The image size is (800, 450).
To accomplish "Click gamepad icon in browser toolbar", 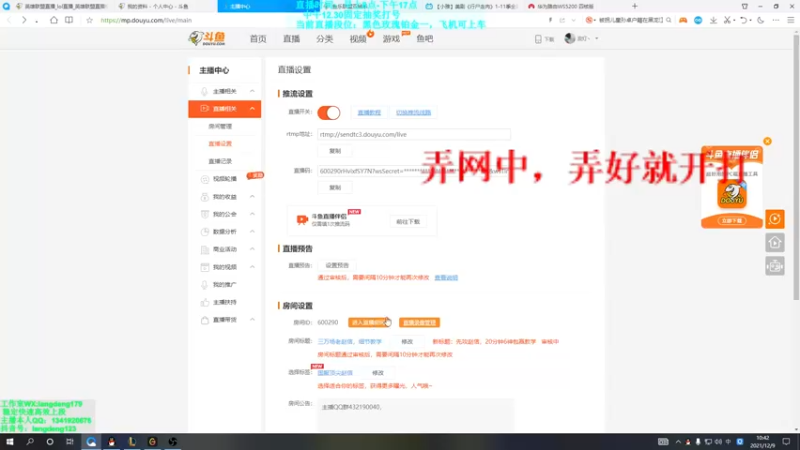I will (683, 20).
